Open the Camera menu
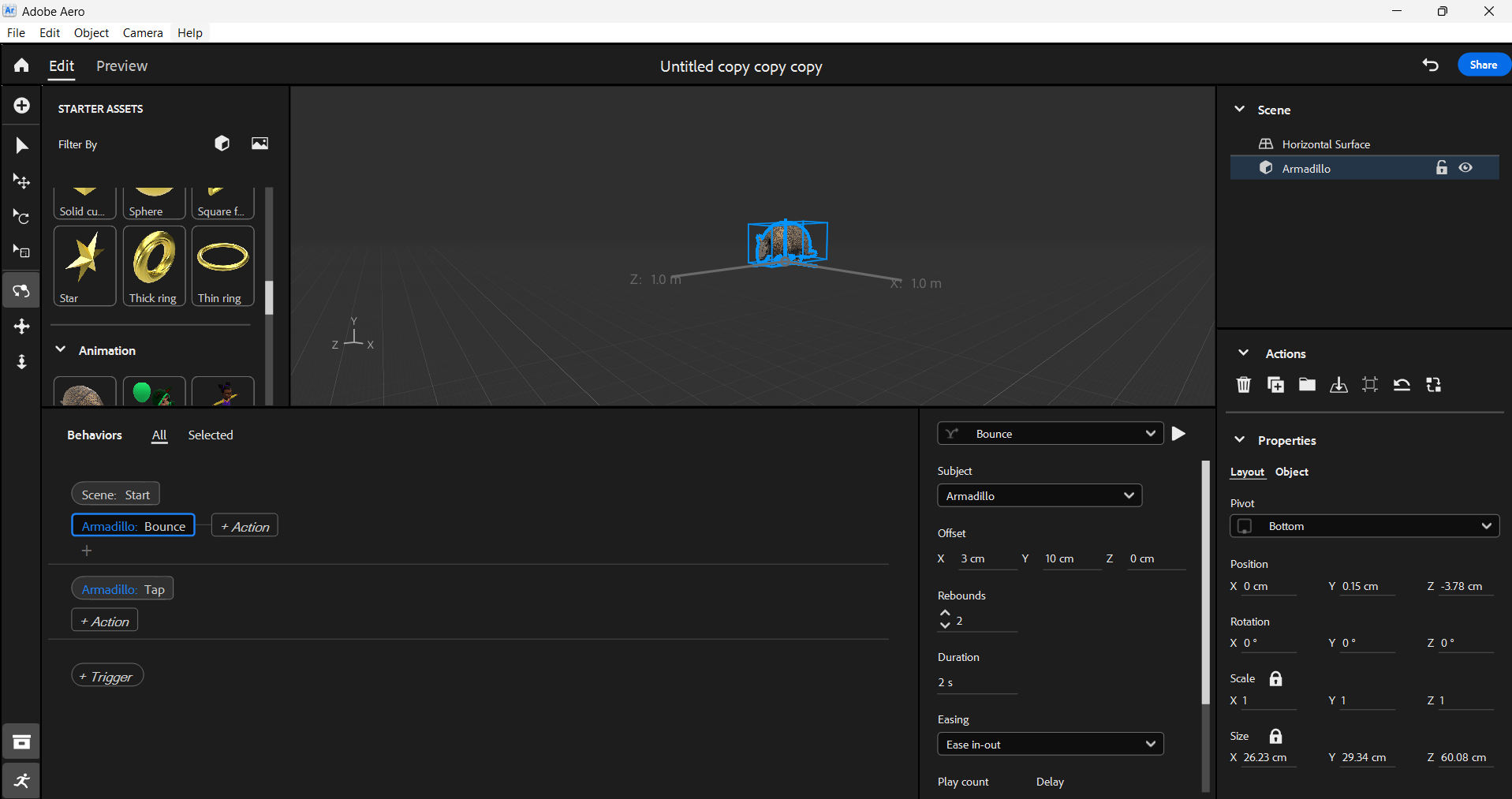The width and height of the screenshot is (1512, 799). point(142,33)
